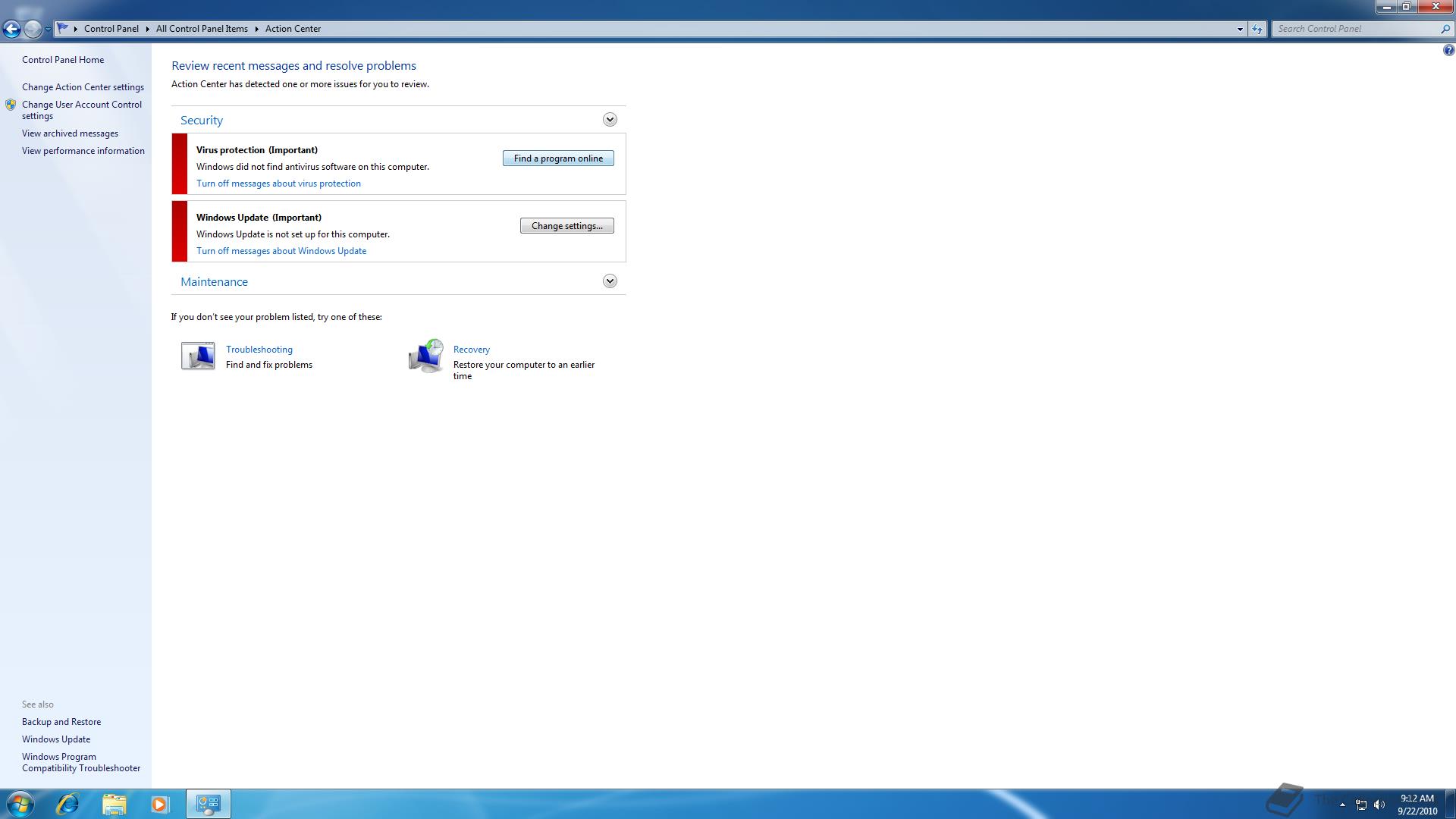Click Windows Update (Important) heading
The image size is (1456, 819).
(x=259, y=218)
